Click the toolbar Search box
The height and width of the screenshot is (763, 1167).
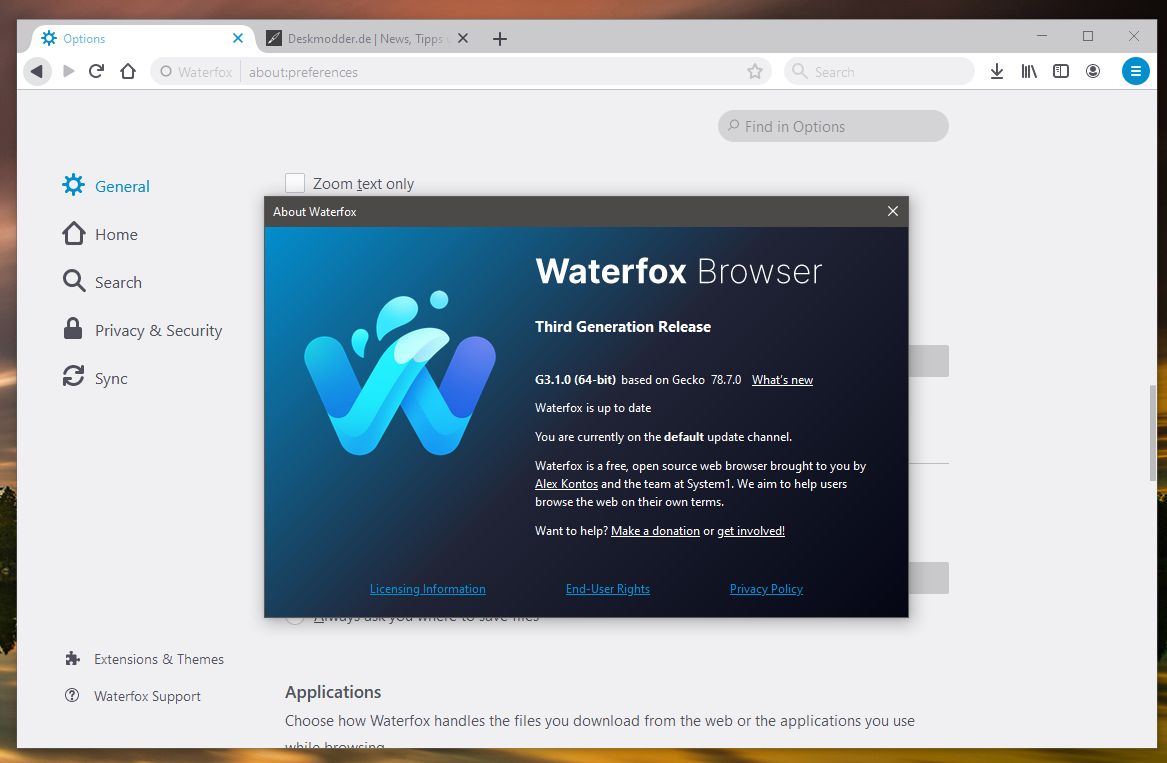tap(878, 71)
